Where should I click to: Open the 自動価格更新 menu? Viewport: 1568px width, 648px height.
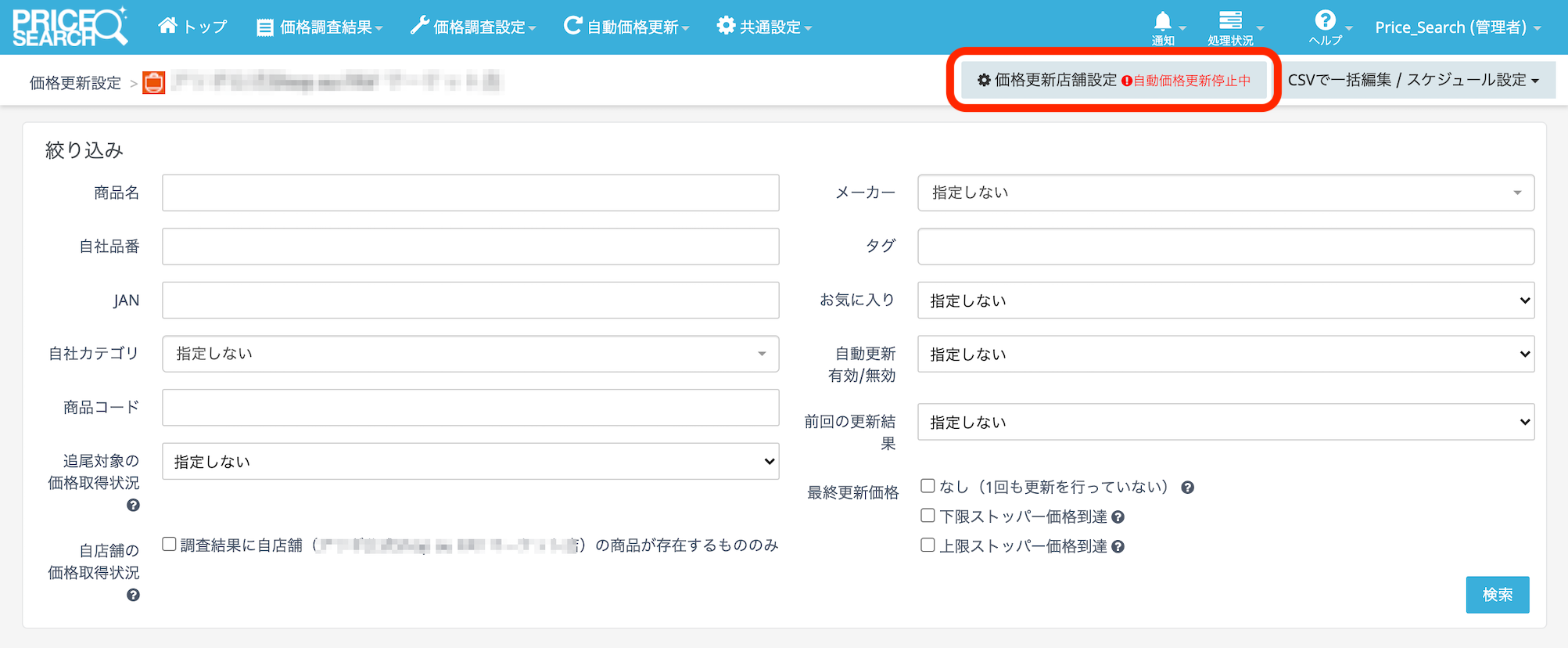coord(626,27)
